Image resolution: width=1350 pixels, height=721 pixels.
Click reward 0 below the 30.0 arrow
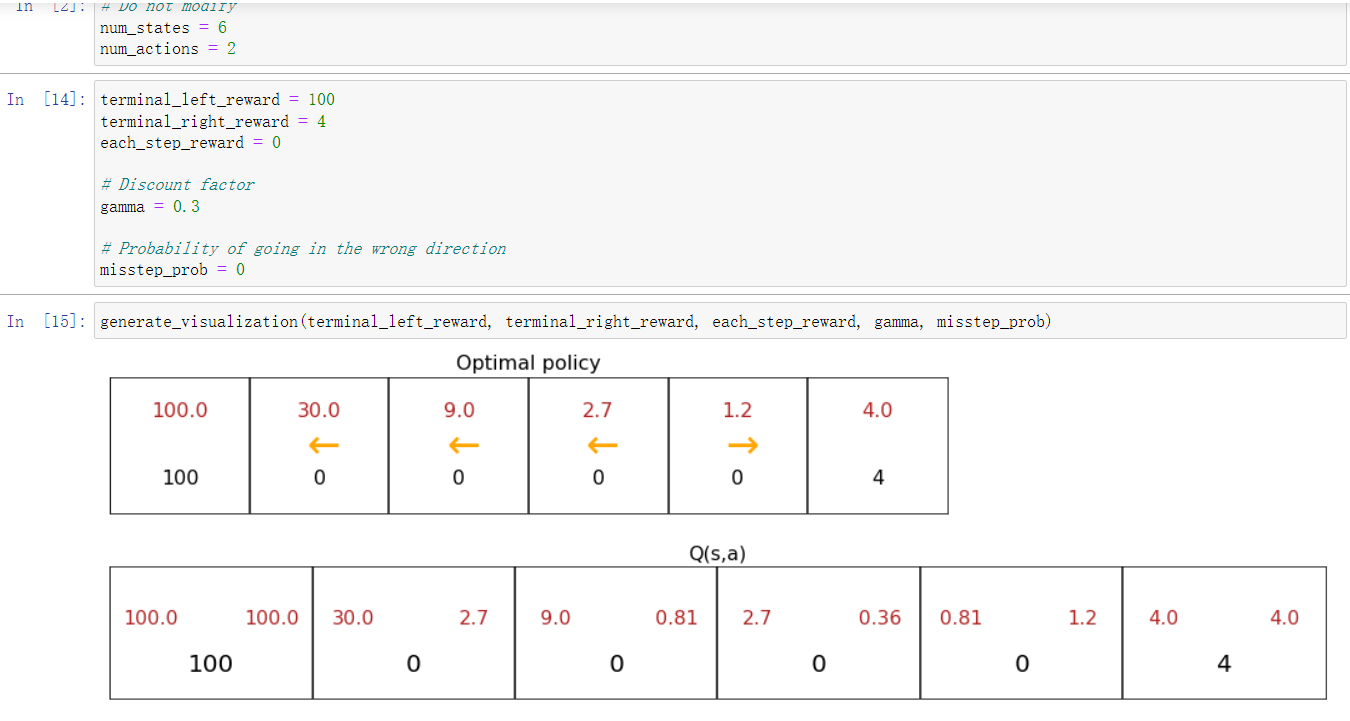tap(319, 477)
